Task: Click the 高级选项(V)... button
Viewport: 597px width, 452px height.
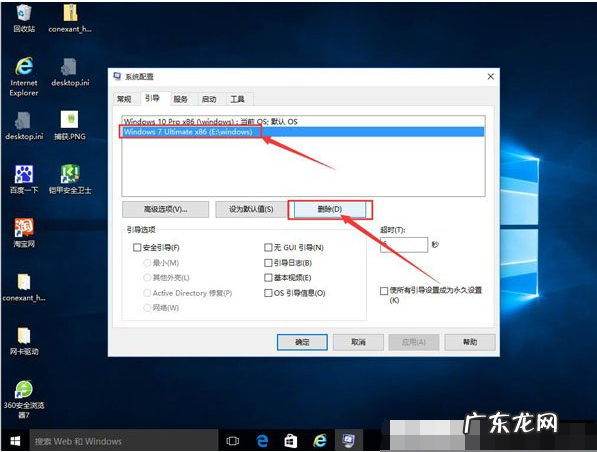Action: [165, 209]
